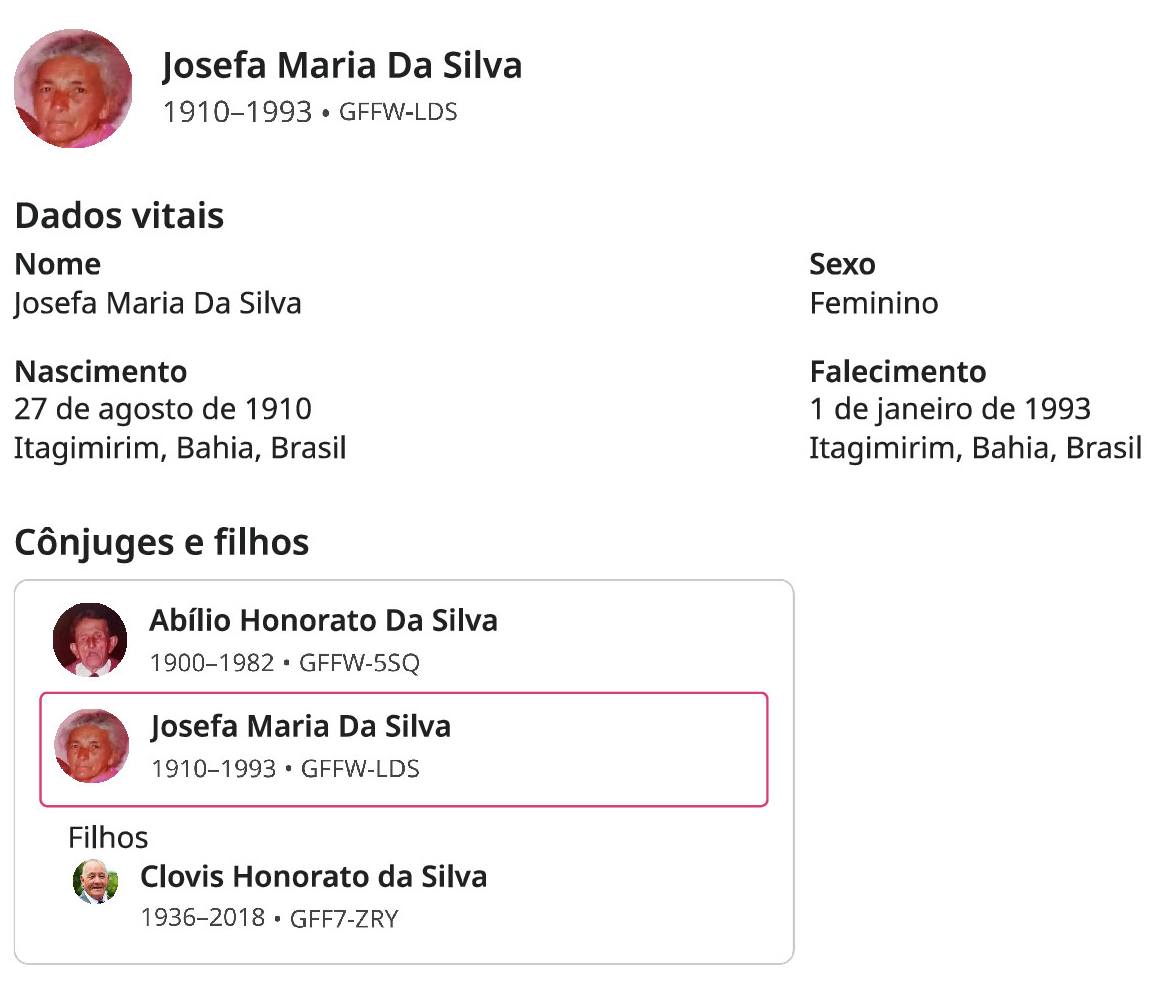
Task: Click the Falecimento date 1 de janeiro de 1993
Action: tap(949, 409)
